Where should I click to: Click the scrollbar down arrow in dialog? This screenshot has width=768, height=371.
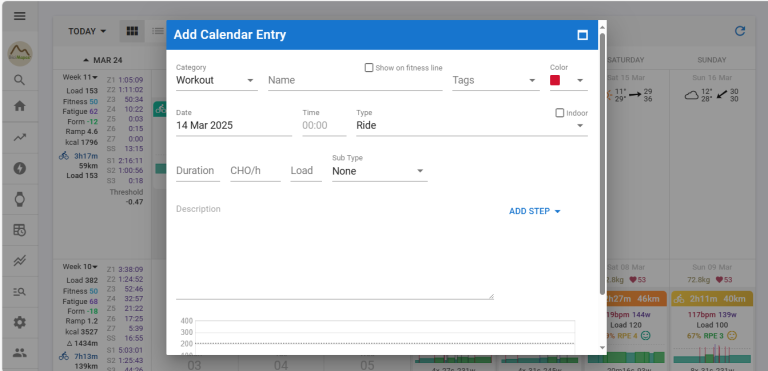(602, 348)
